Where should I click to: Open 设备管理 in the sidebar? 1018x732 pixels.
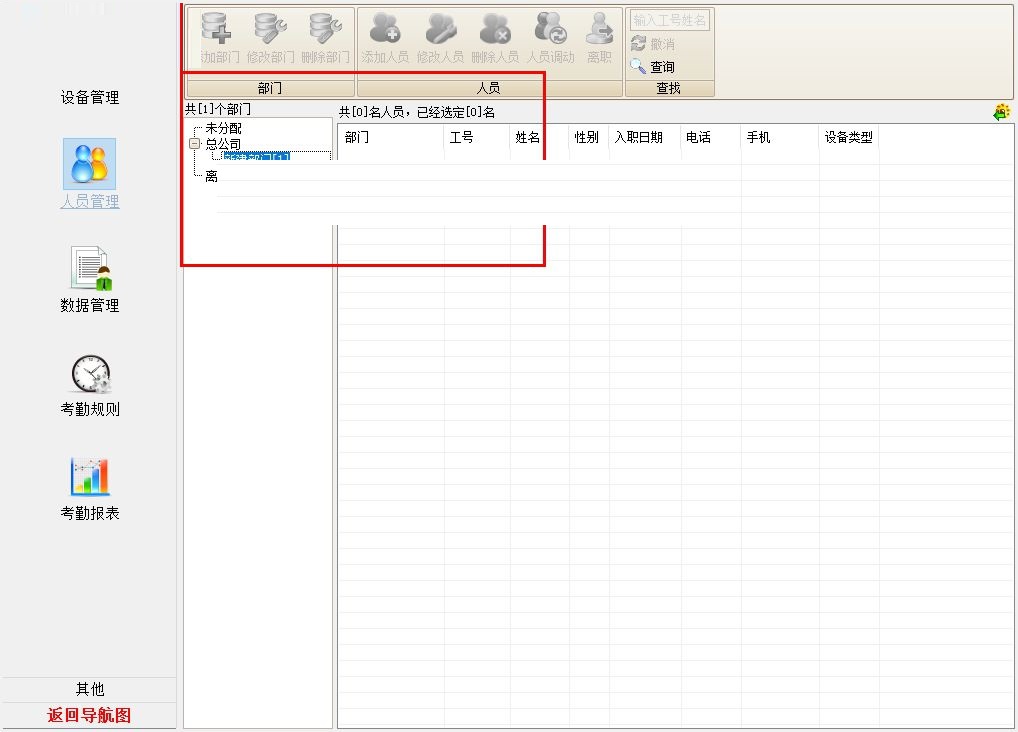click(x=90, y=97)
